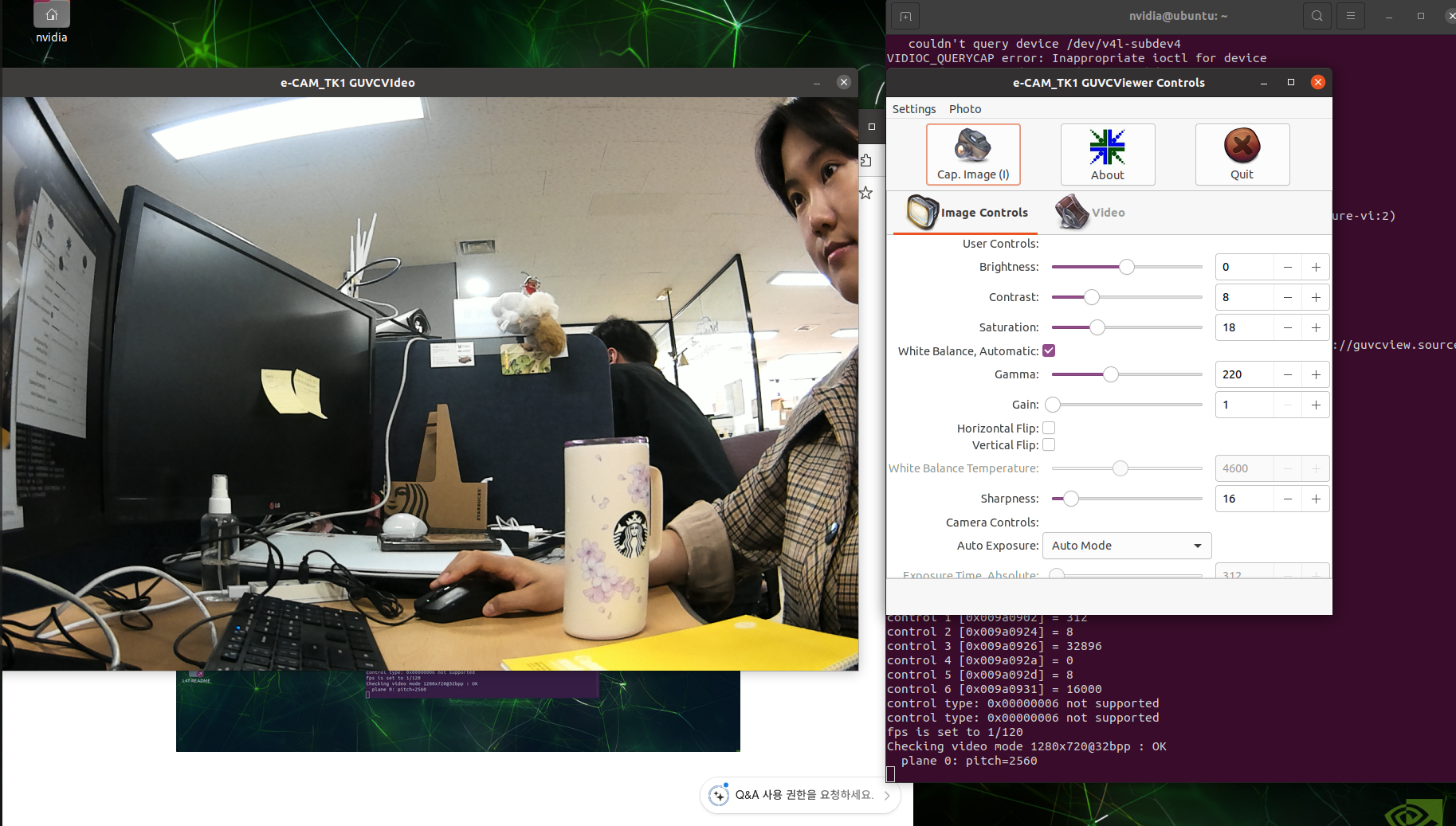Close the e-CAM_TK1 GUVCVideo window
Viewport: 1456px width, 826px height.
point(844,82)
